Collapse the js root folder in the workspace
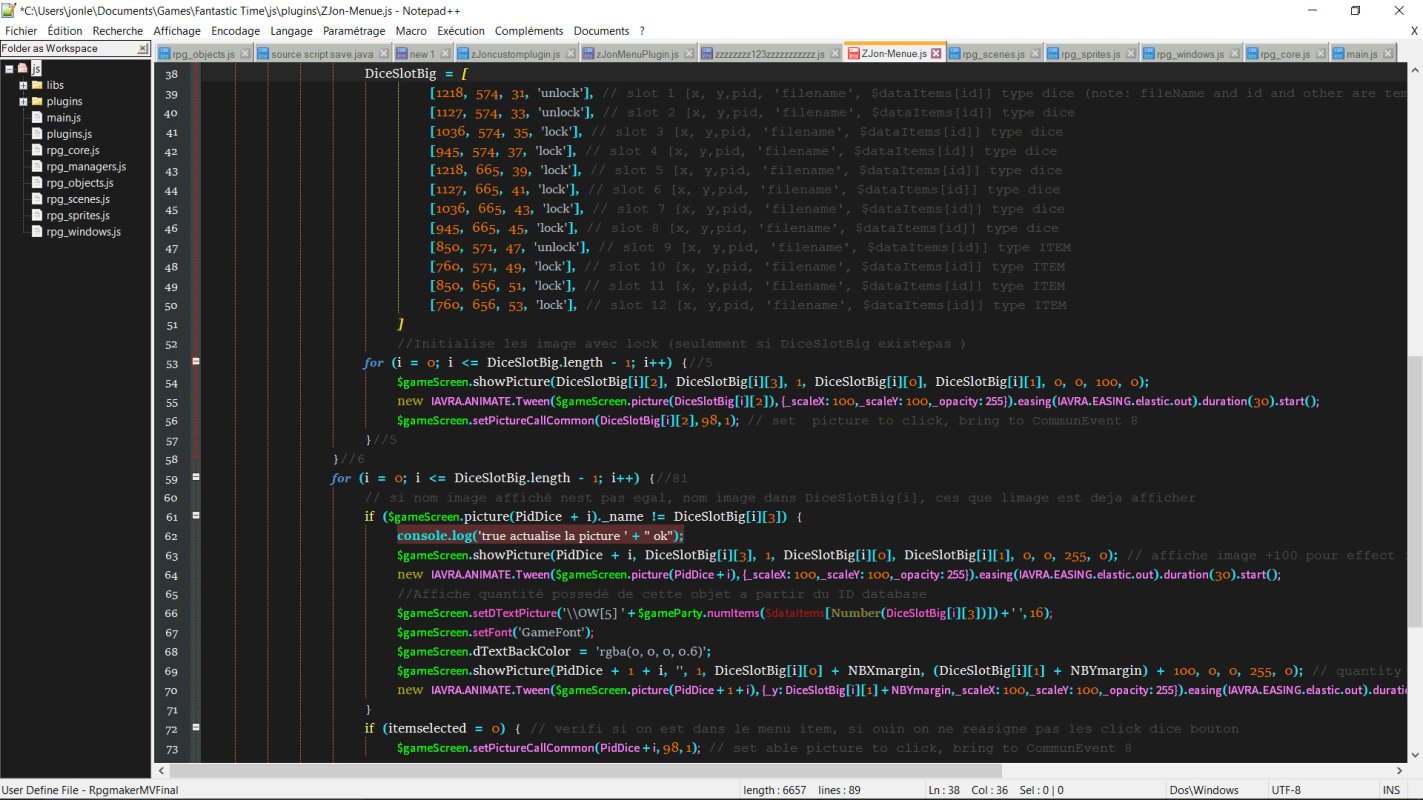This screenshot has width=1423, height=800. [9, 69]
